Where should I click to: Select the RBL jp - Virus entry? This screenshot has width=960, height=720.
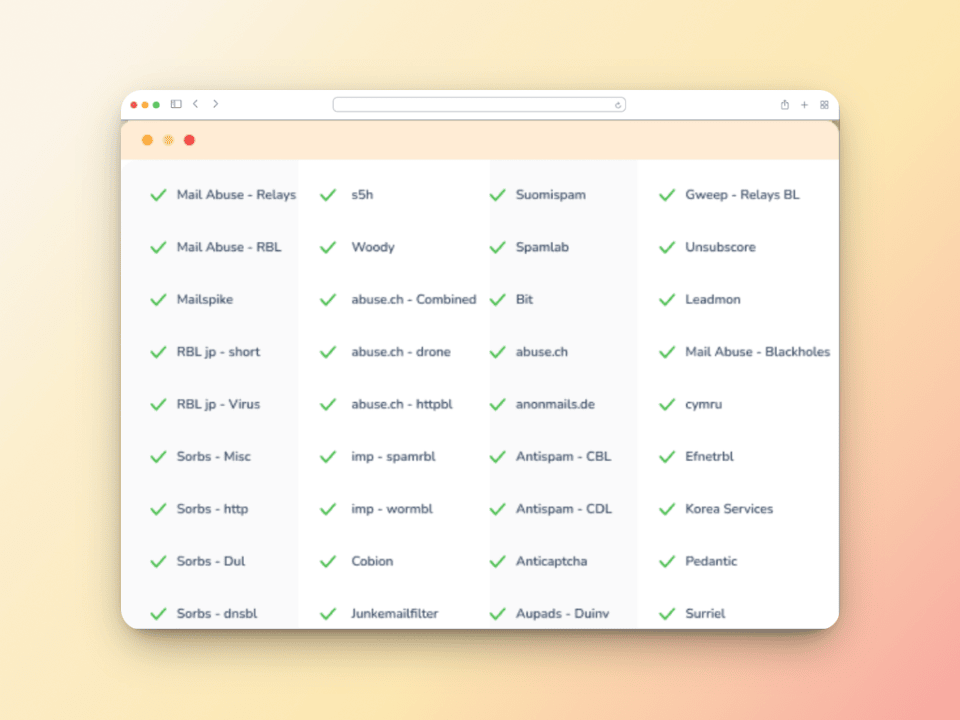pos(218,404)
